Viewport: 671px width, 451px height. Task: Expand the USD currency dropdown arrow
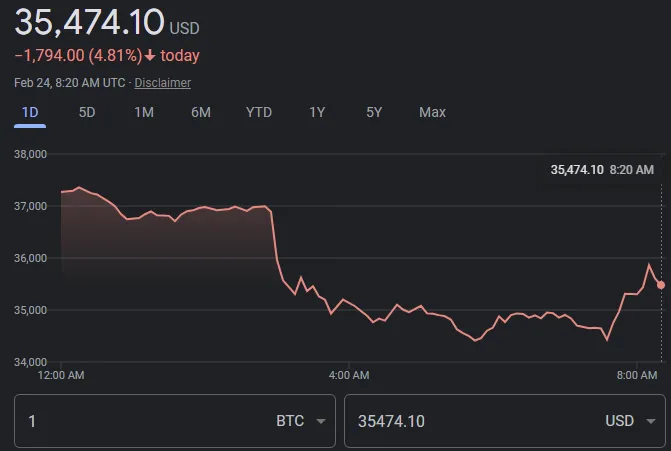[x=651, y=421]
